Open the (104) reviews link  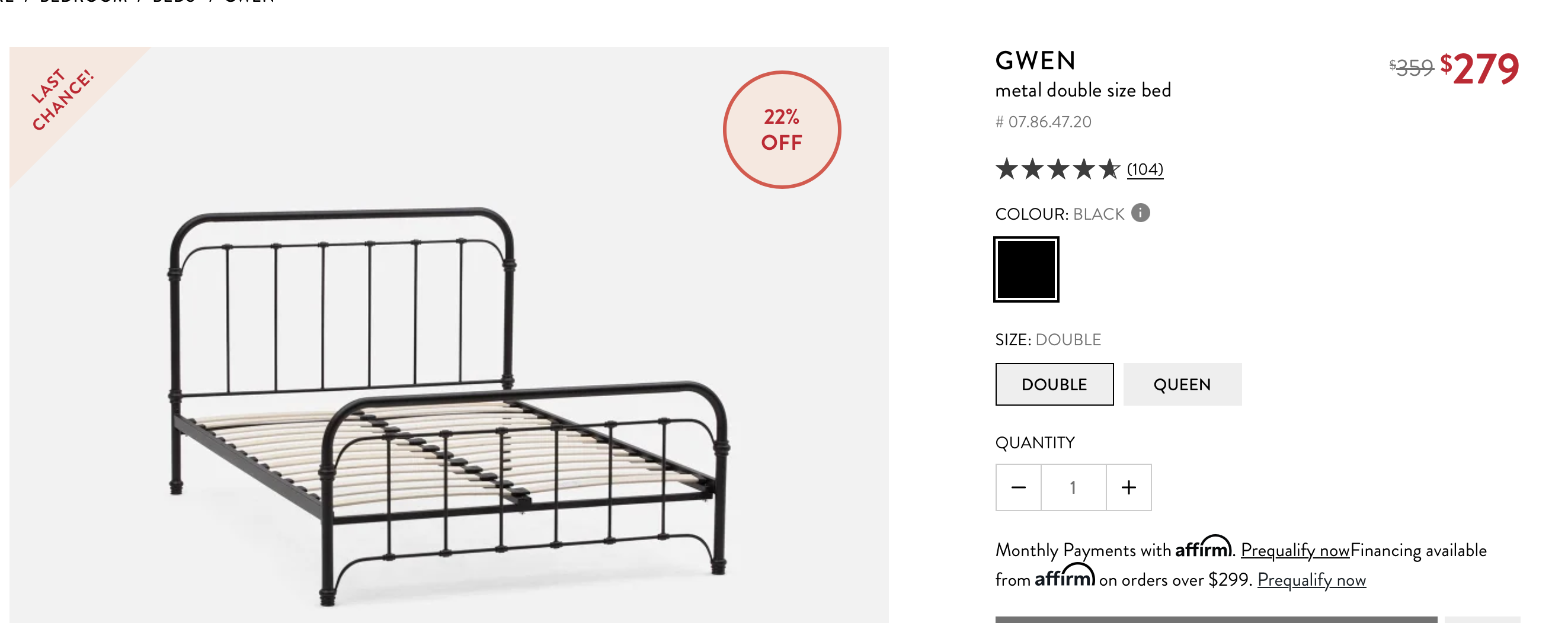point(1144,169)
